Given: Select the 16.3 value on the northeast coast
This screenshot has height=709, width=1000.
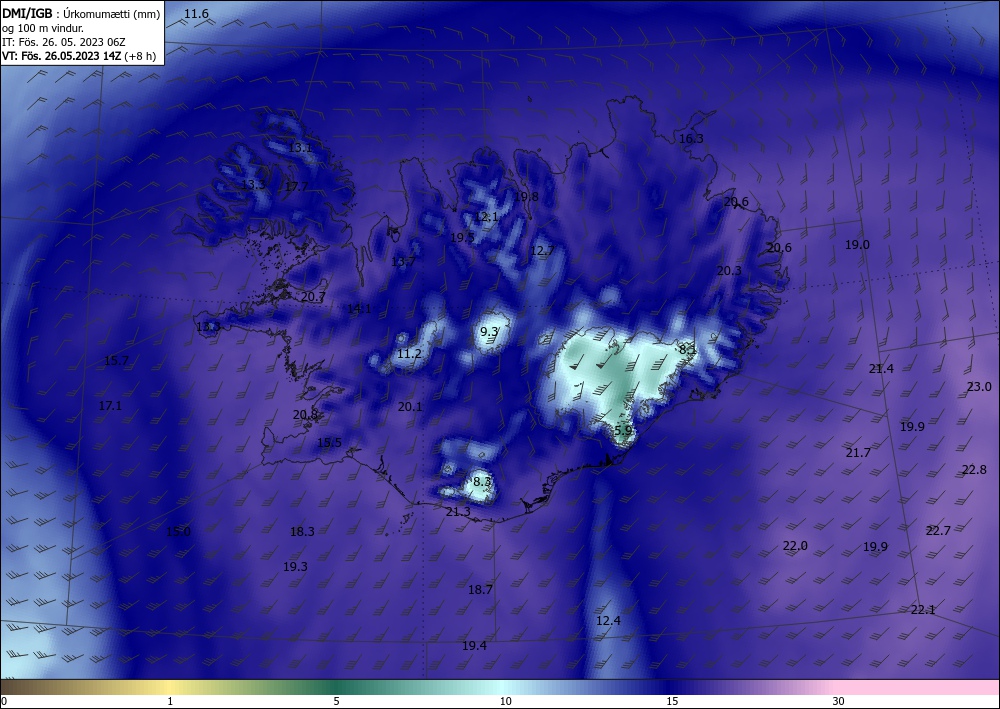Looking at the screenshot, I should point(691,138).
